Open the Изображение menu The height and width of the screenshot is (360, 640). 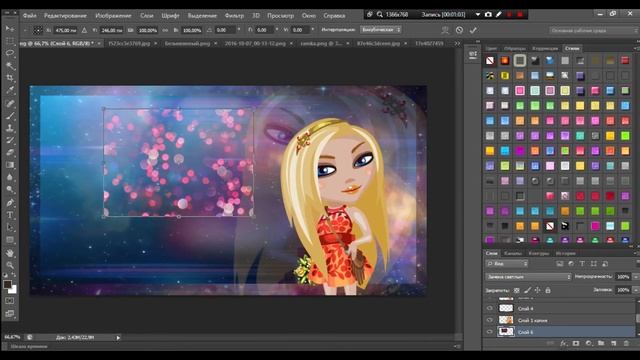point(113,16)
